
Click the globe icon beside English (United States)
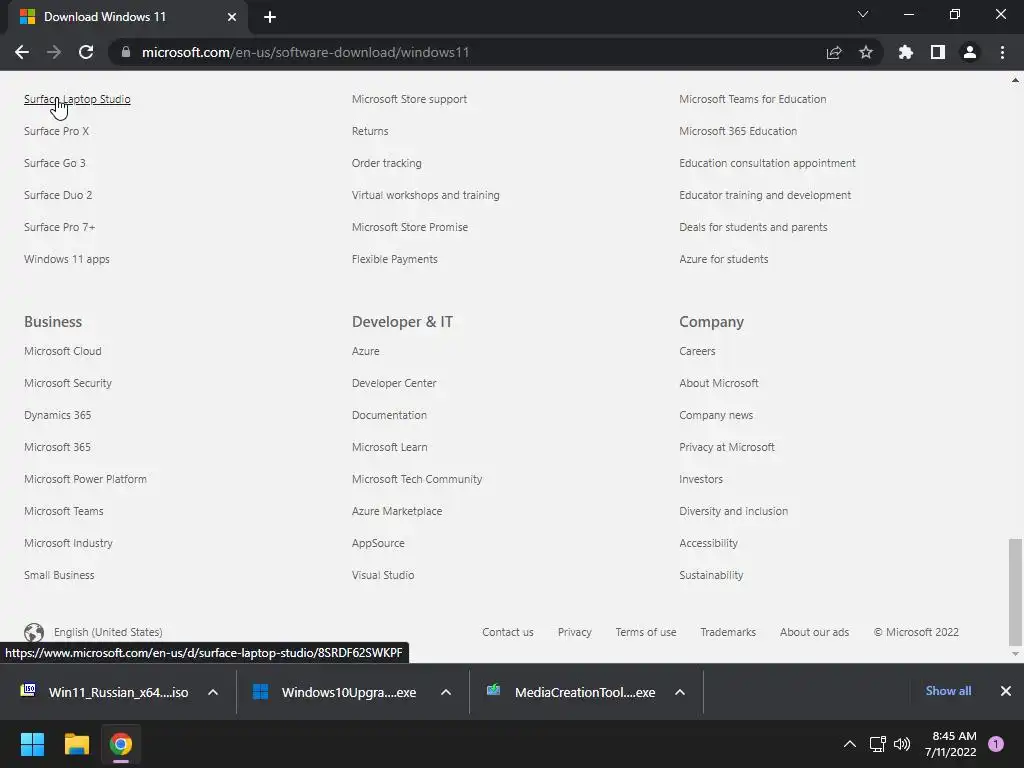pyautogui.click(x=34, y=632)
